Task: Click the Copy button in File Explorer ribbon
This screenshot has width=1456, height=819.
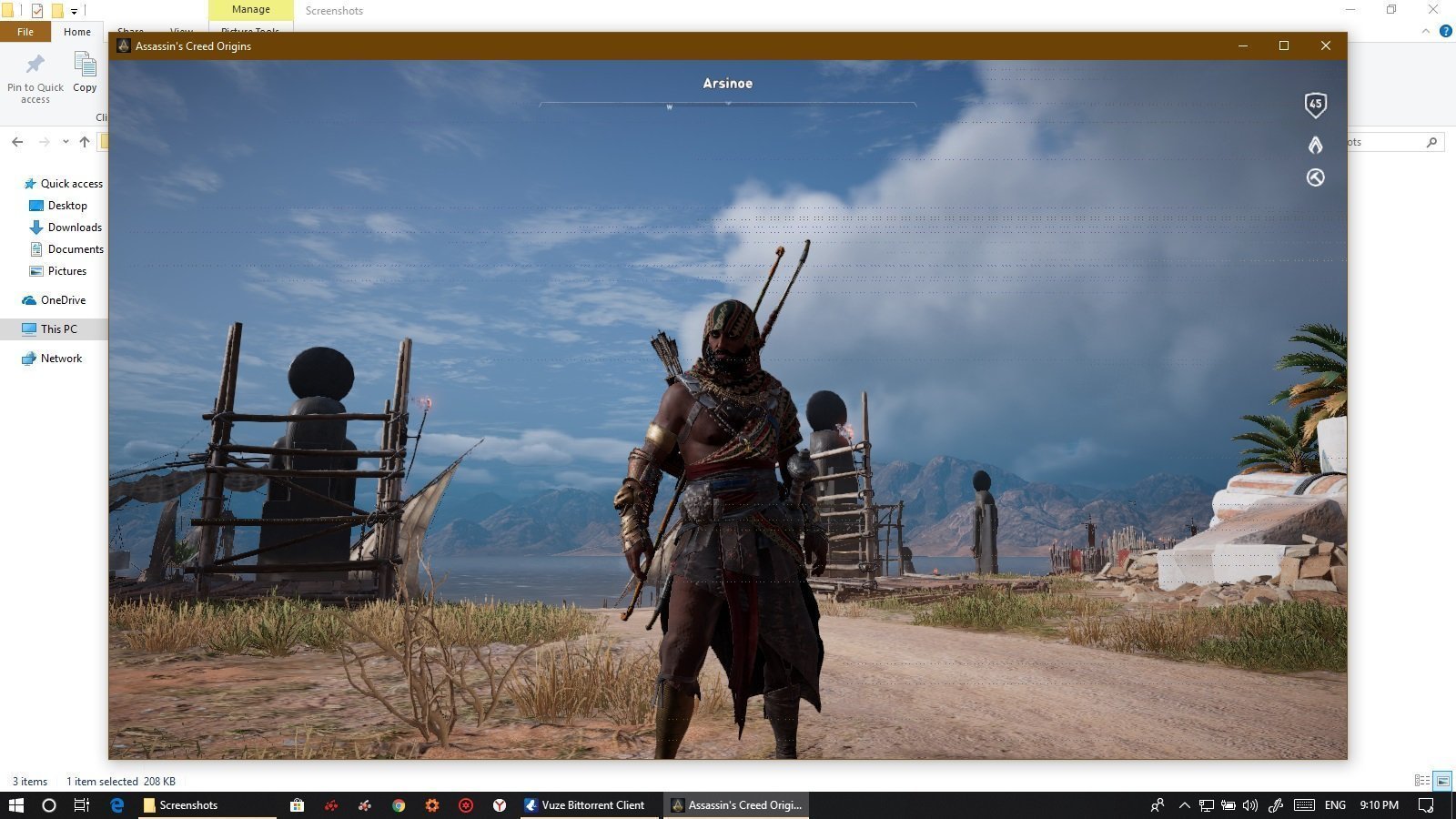Action: (x=85, y=73)
